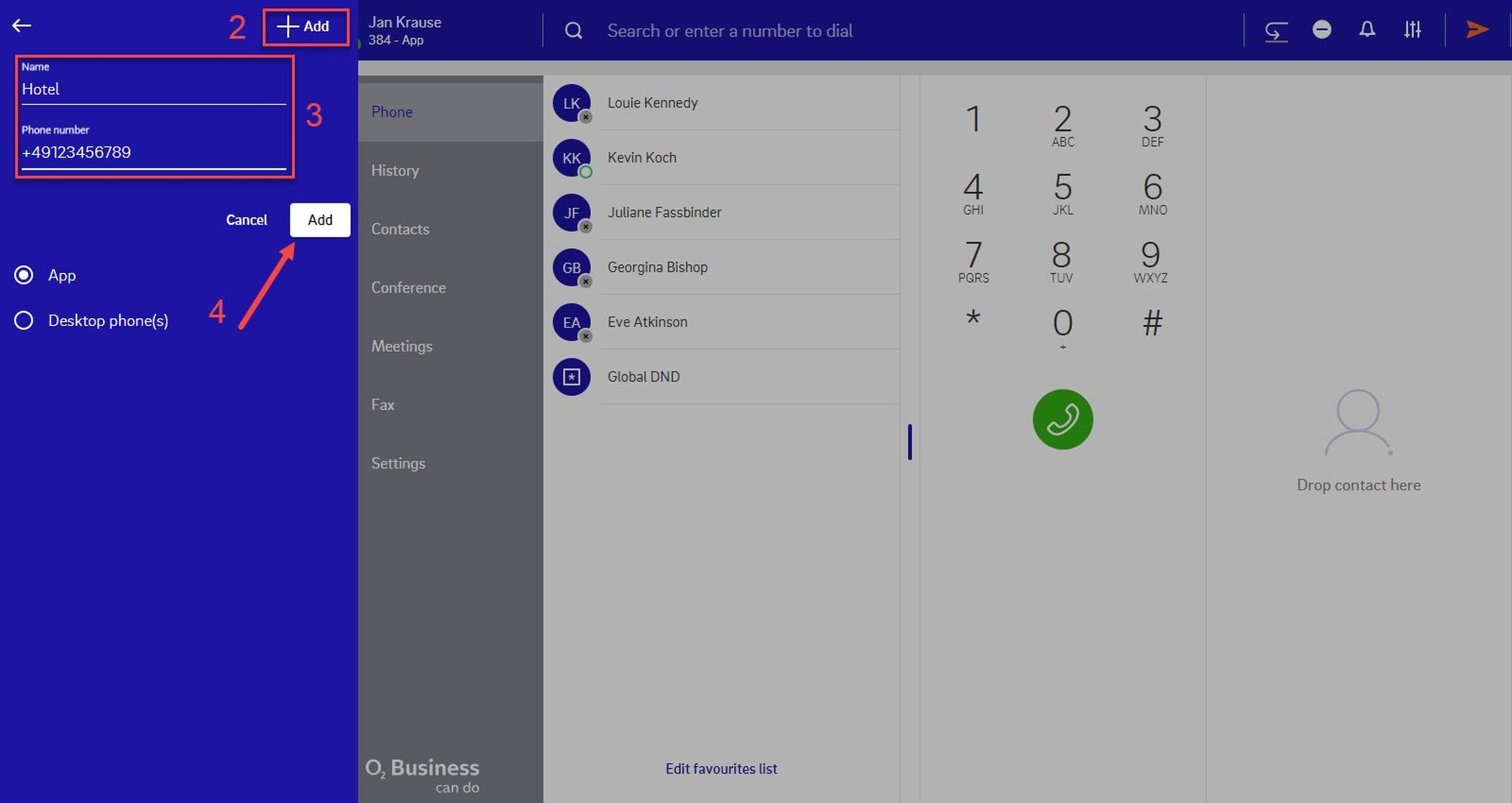Open the audio settings sliders icon

[1412, 29]
